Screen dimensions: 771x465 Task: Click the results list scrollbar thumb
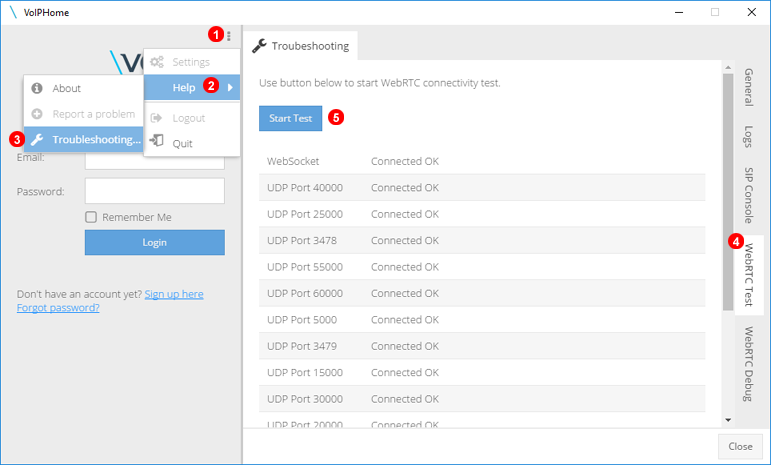(x=728, y=192)
